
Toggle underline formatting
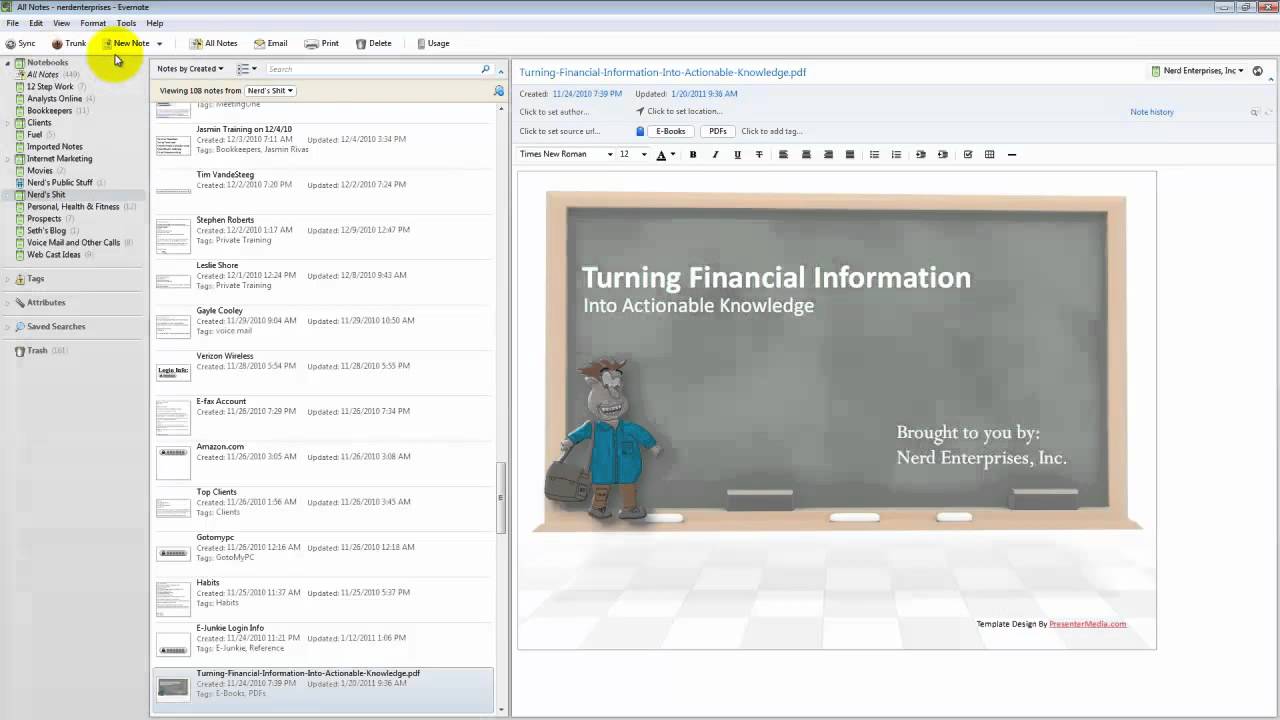pyautogui.click(x=737, y=155)
